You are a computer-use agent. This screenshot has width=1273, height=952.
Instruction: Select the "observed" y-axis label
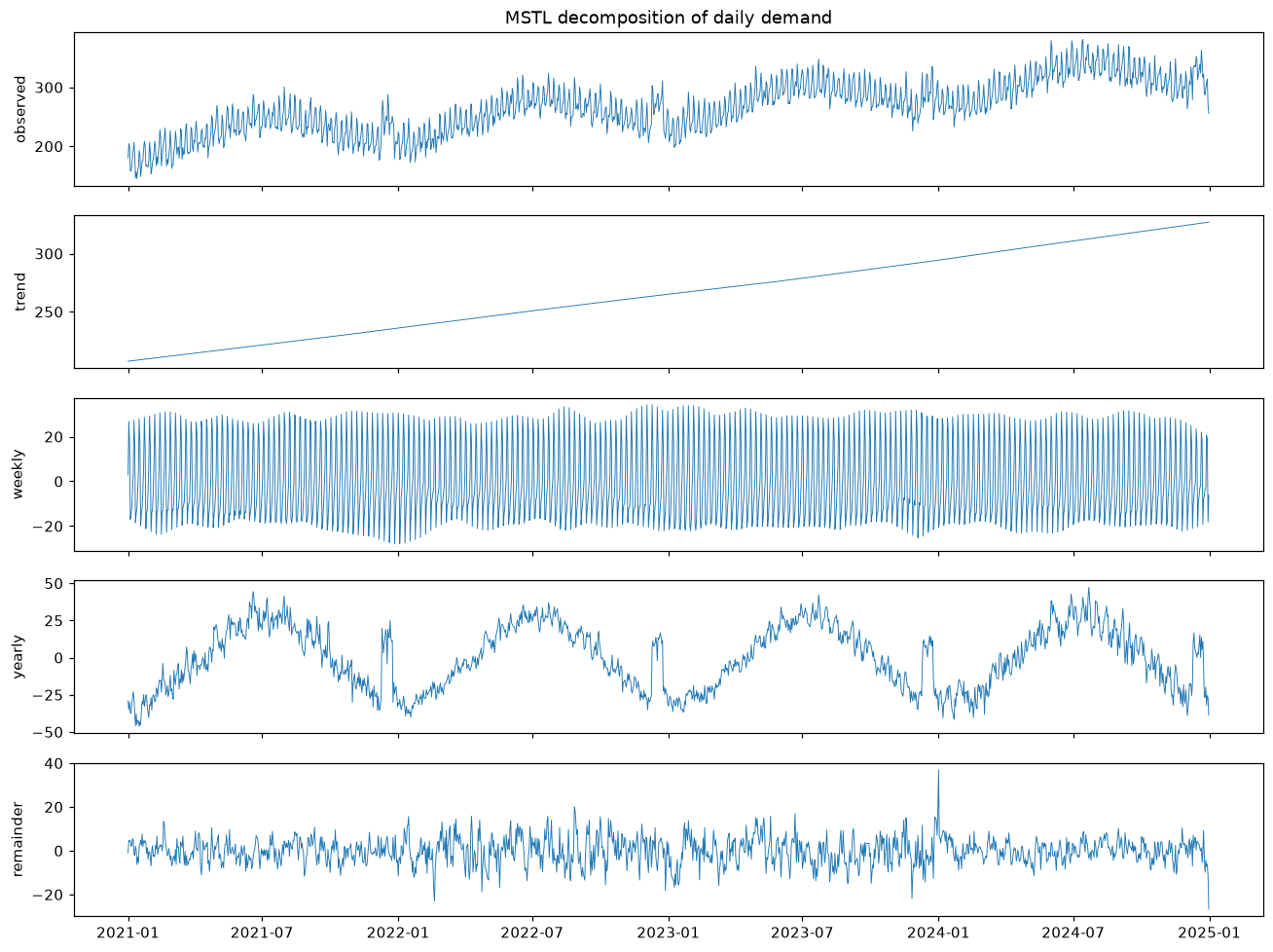(x=20, y=109)
